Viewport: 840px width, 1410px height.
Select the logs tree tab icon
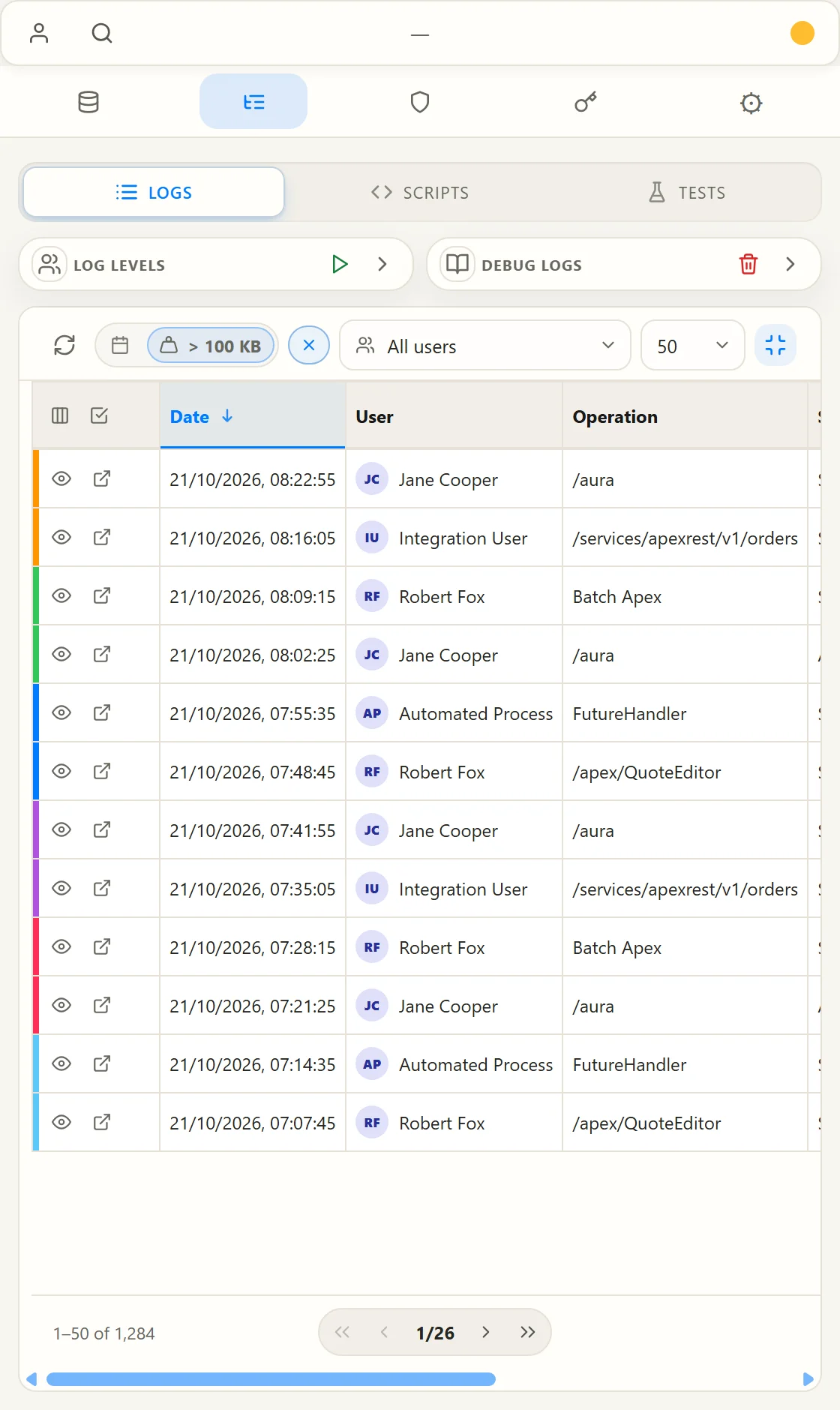[253, 102]
